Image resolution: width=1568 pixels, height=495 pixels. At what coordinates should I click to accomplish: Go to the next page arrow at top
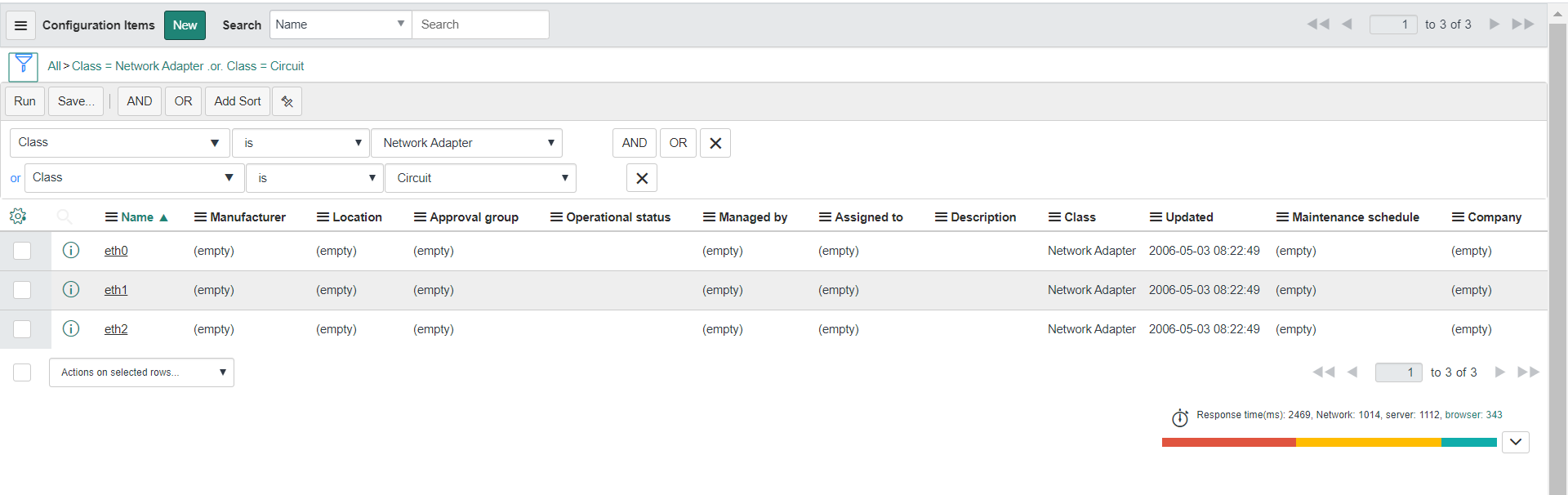[1494, 25]
